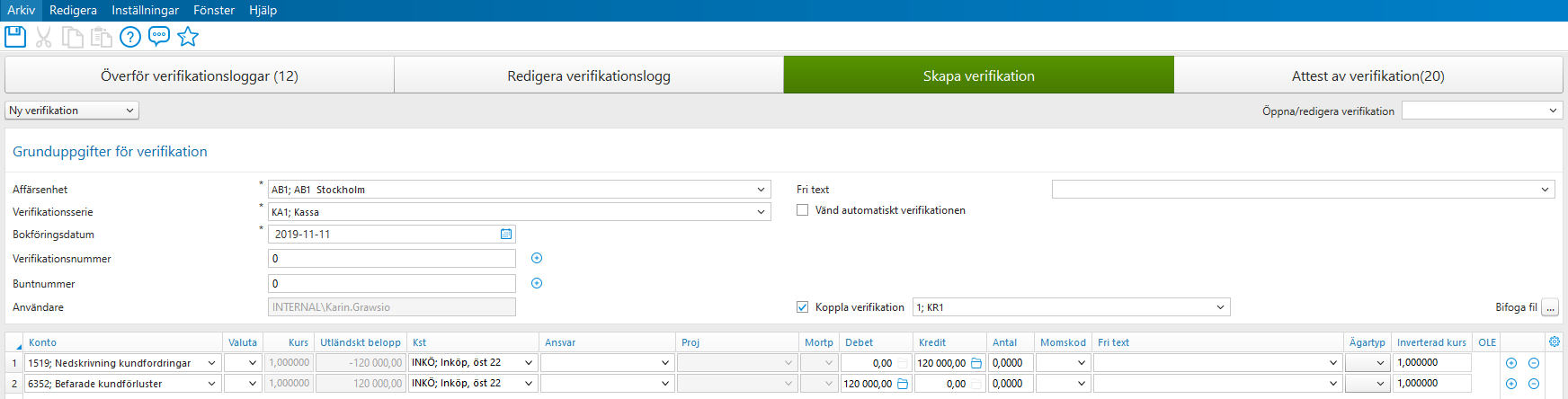The width and height of the screenshot is (1568, 399).
Task: Open Valuta dropdown in row 1
Action: 253,363
